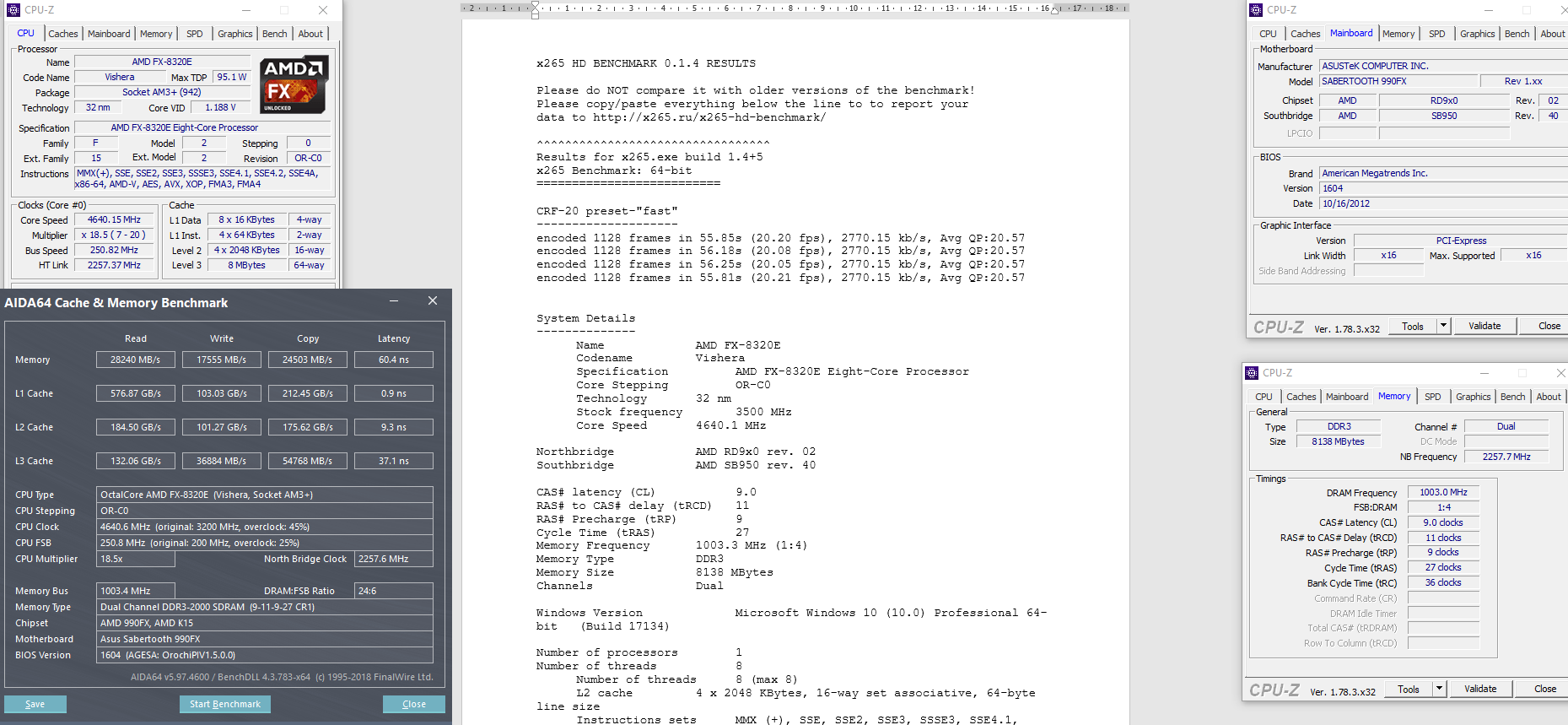Click Tools button in the CPU-Z Mainboard window
Viewport: 1568px width, 725px height.
1413,326
